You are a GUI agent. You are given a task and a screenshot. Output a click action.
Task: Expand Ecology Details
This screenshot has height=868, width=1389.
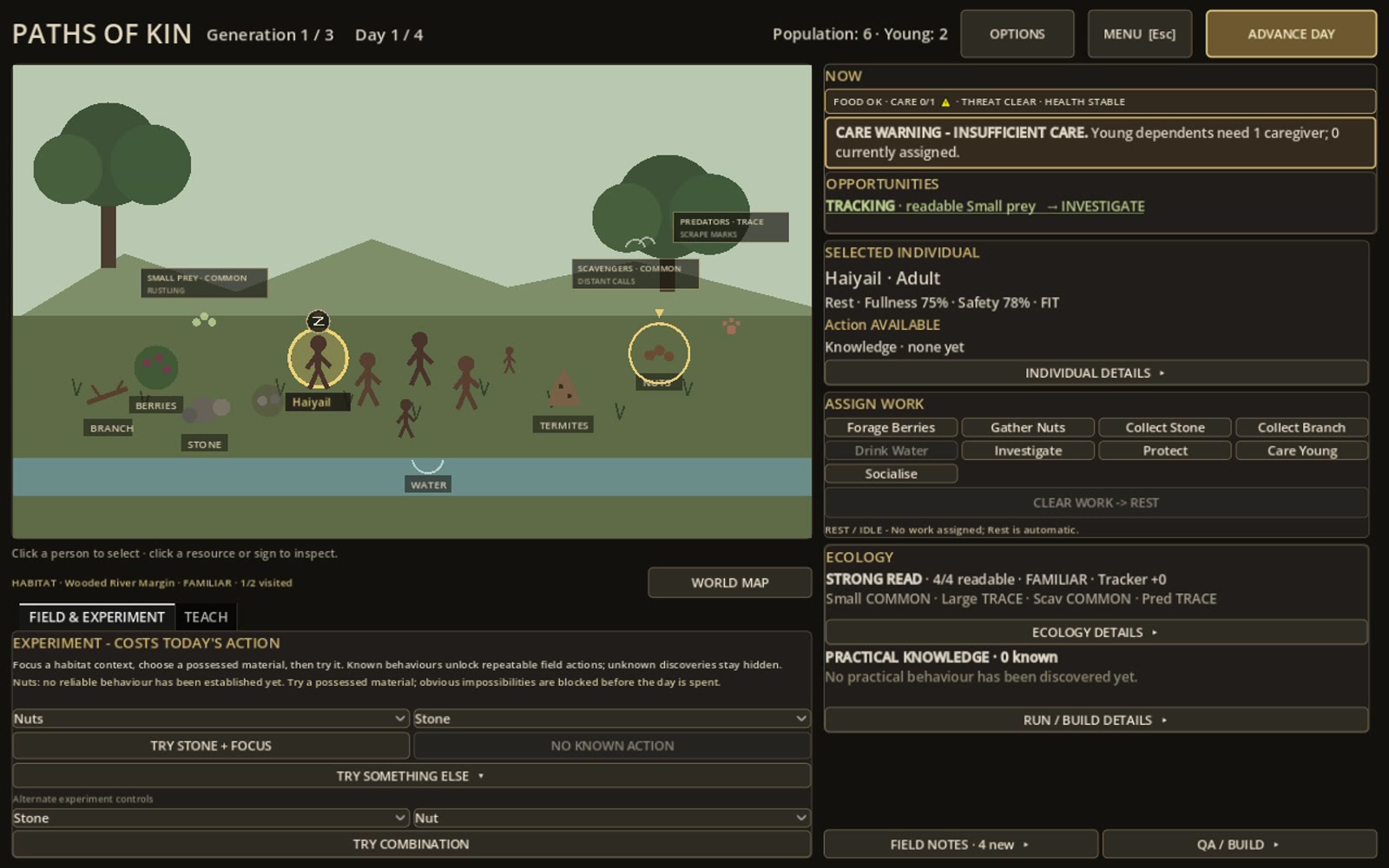[x=1096, y=632]
